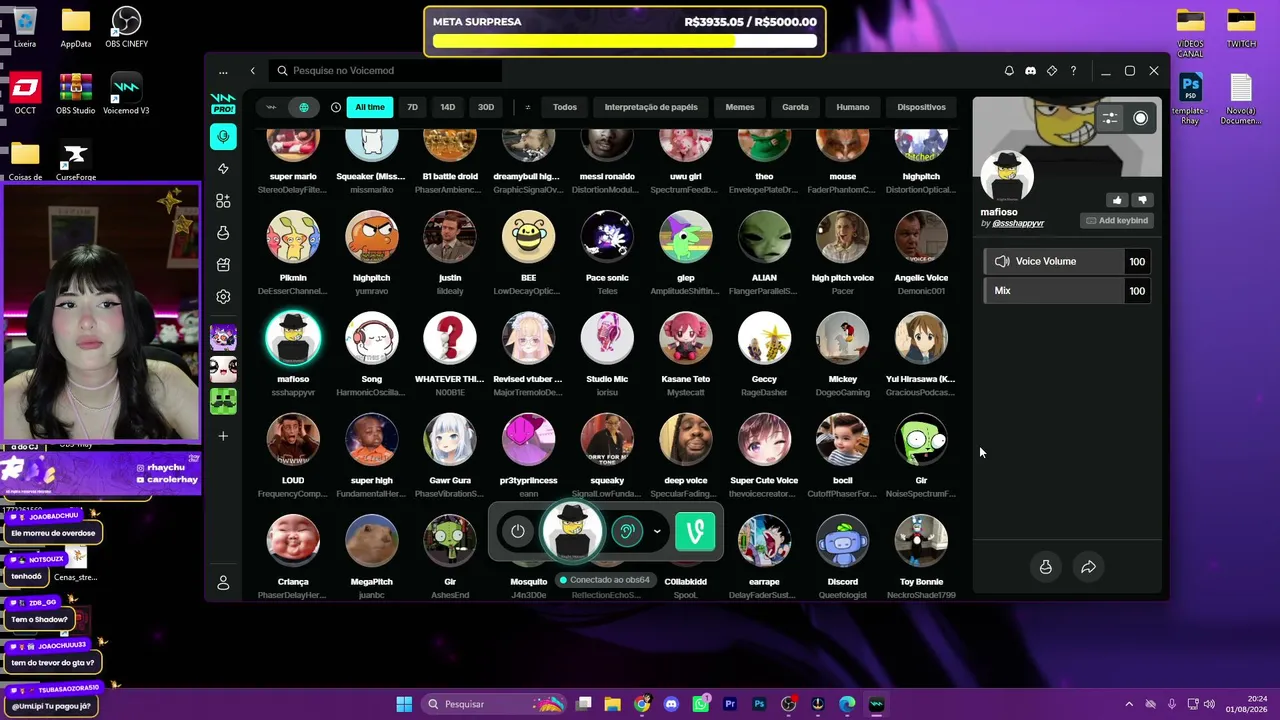The image size is (1280, 720).
Task: Click the Add keybind button
Action: pyautogui.click(x=1116, y=220)
